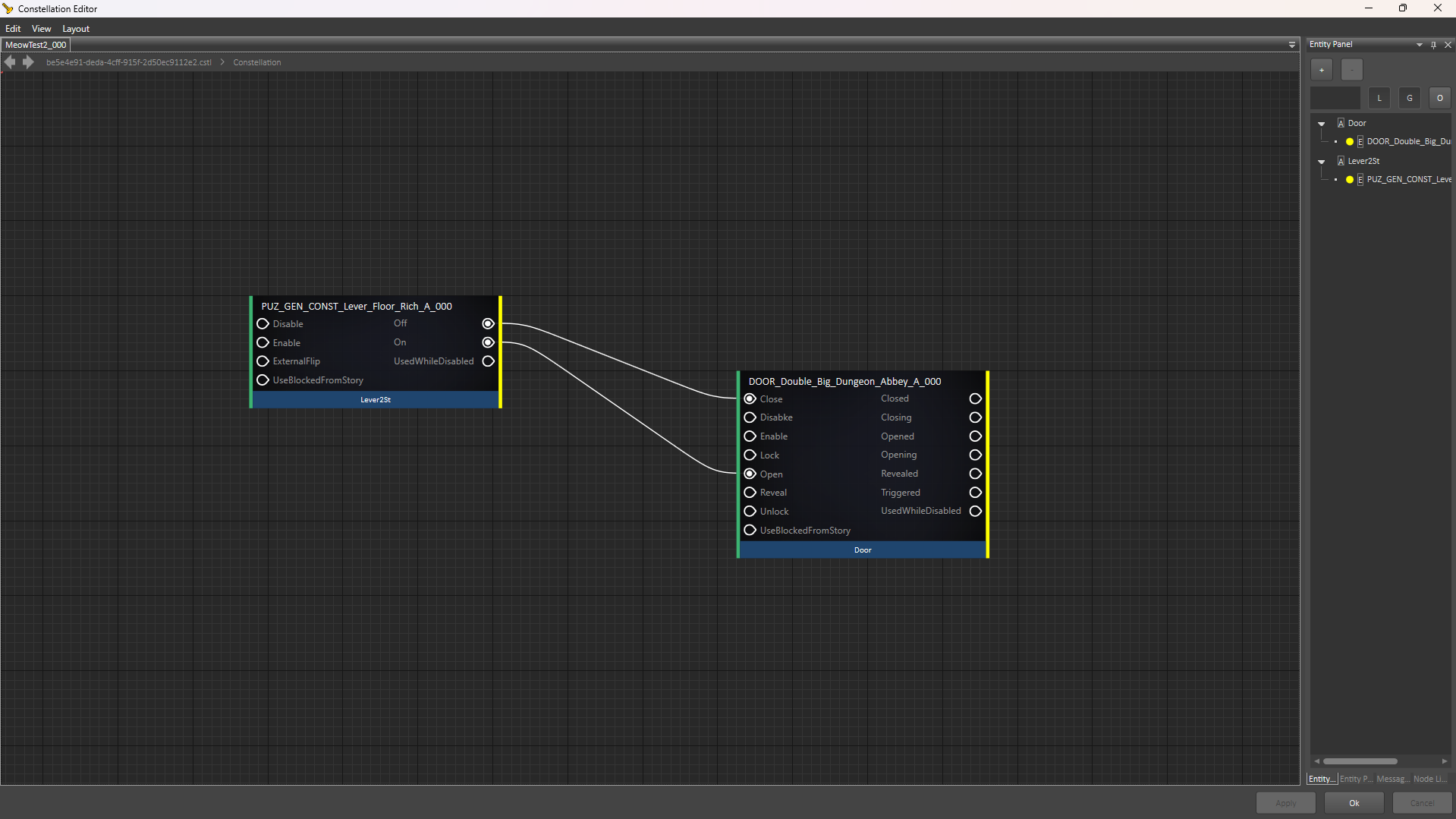Select the Door tree group label
This screenshot has width=1456, height=819.
click(1357, 124)
